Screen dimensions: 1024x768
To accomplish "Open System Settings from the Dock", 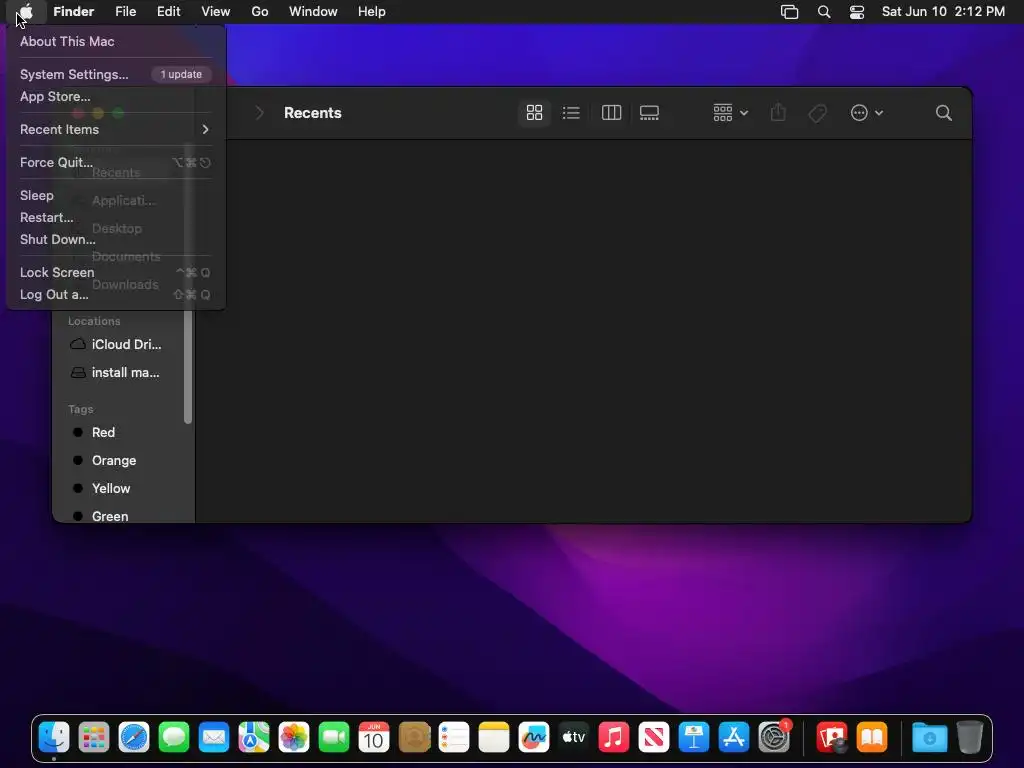I will 775,738.
